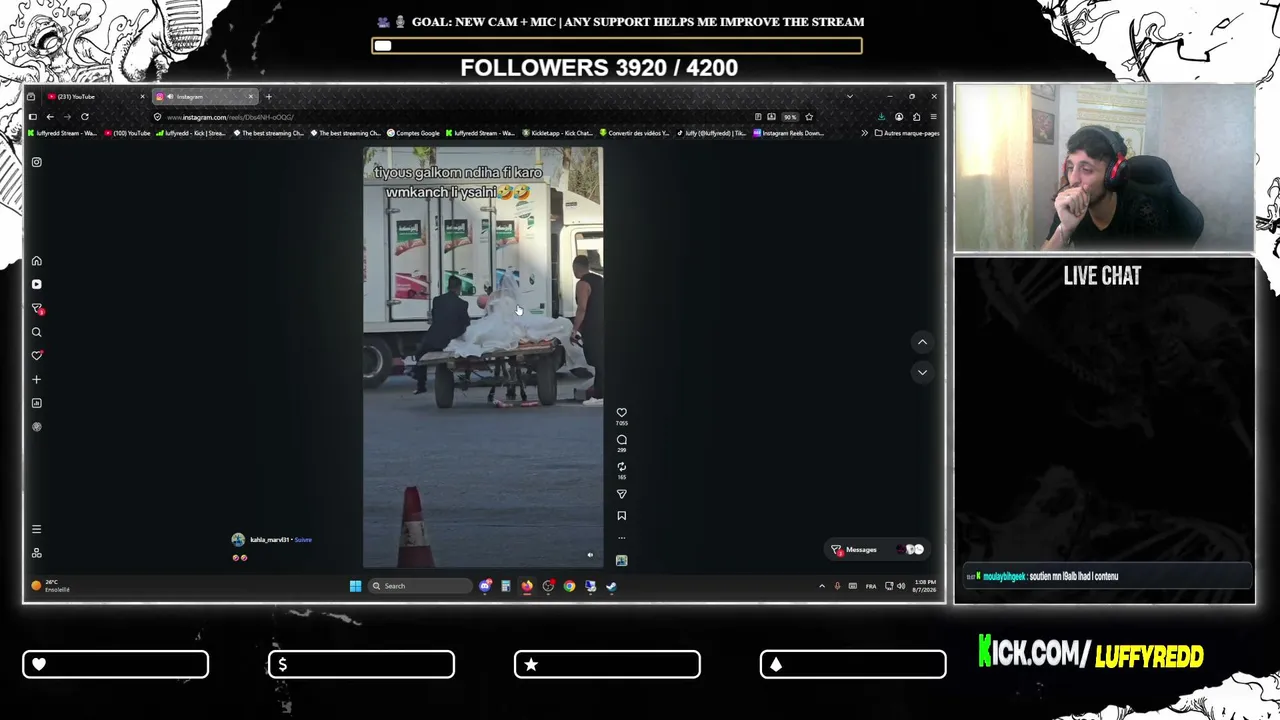Open the Reels icon in Instagram sidebar
The height and width of the screenshot is (720, 1280).
pyautogui.click(x=37, y=284)
